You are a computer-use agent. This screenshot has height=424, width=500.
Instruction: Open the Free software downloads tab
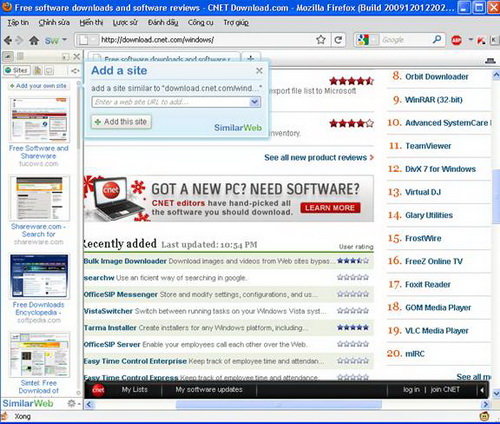[x=164, y=59]
